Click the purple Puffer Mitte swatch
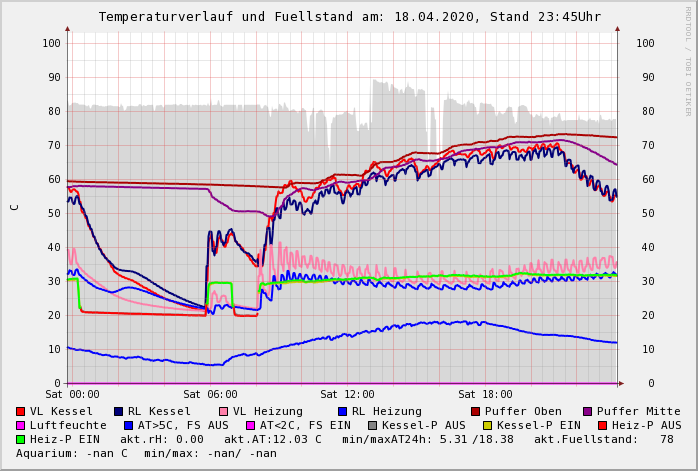Viewport: 698px width, 471px height. coord(587,411)
